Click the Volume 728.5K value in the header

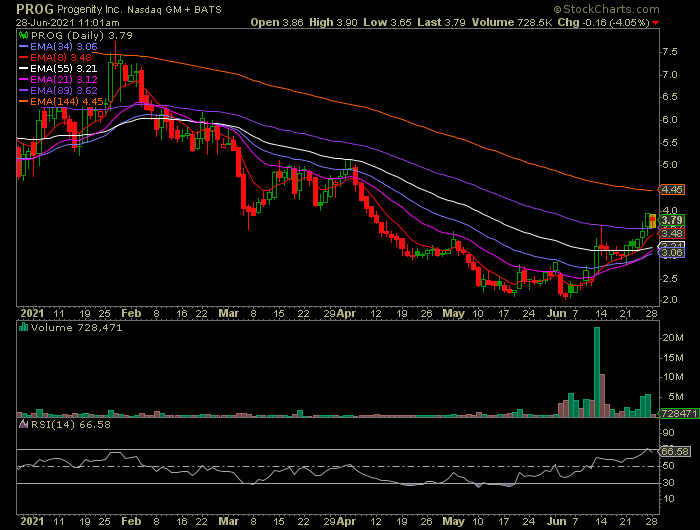coord(512,22)
